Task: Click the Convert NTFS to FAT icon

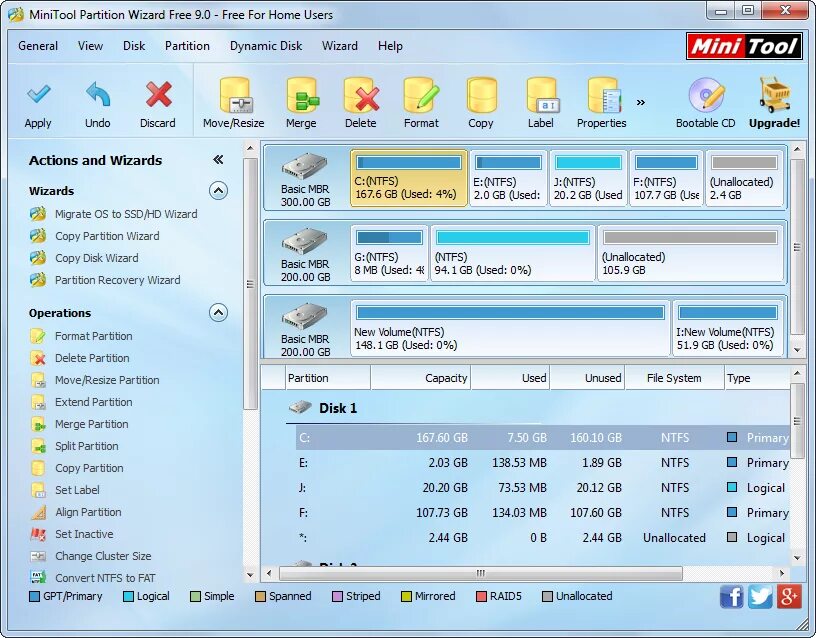Action: point(37,578)
